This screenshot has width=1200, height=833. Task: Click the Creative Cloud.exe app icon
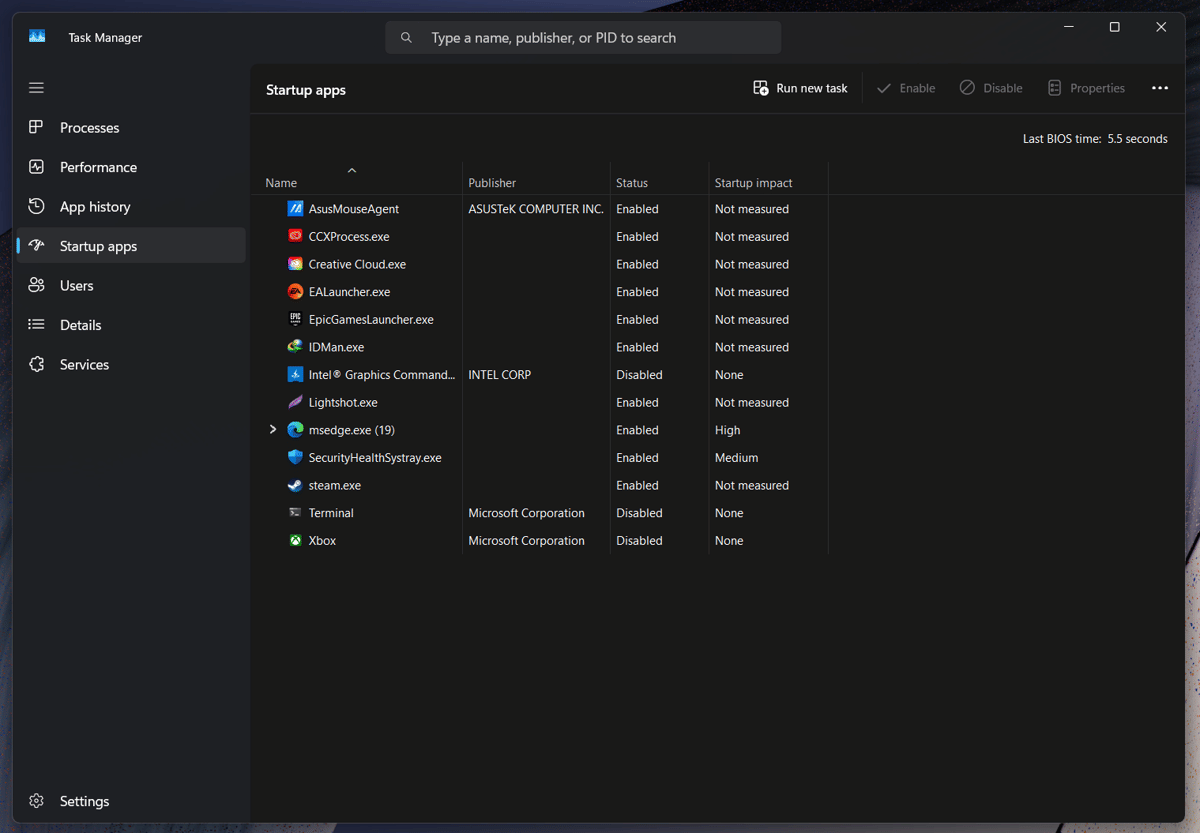pos(295,264)
